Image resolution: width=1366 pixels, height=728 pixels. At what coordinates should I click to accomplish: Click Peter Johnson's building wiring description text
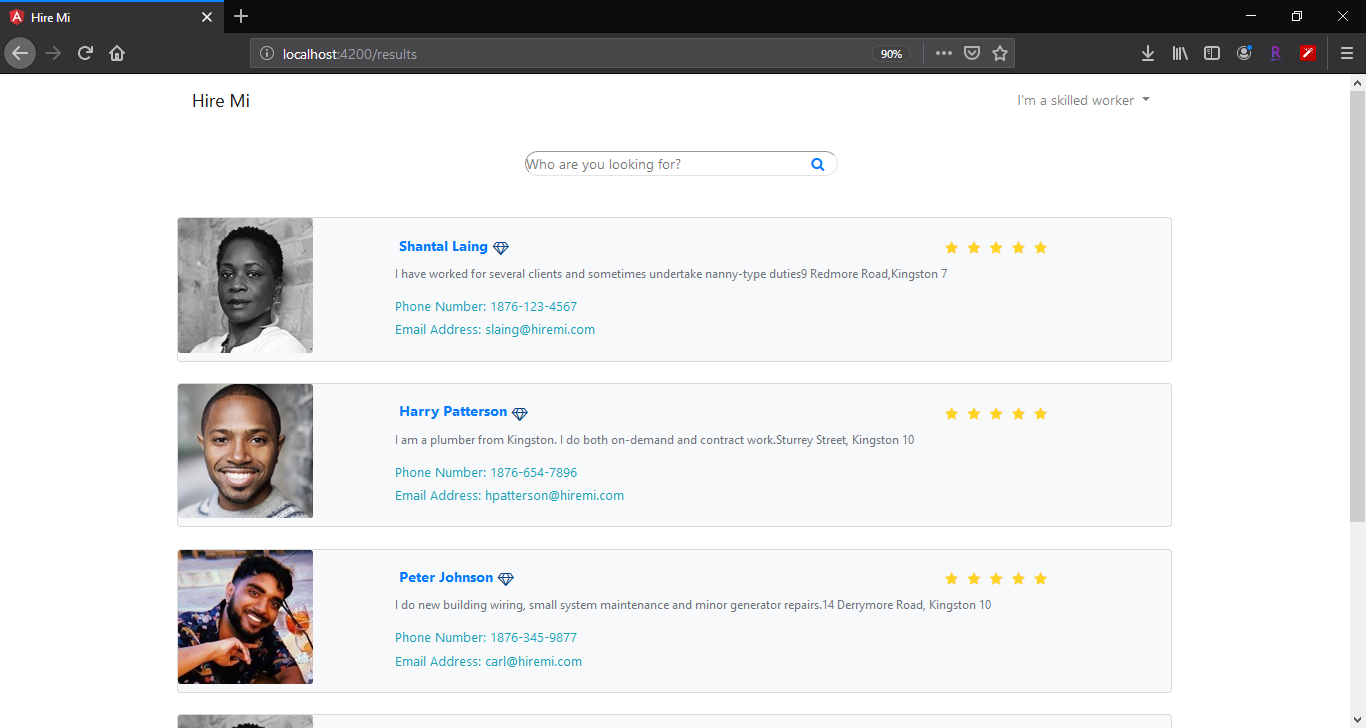coord(693,605)
